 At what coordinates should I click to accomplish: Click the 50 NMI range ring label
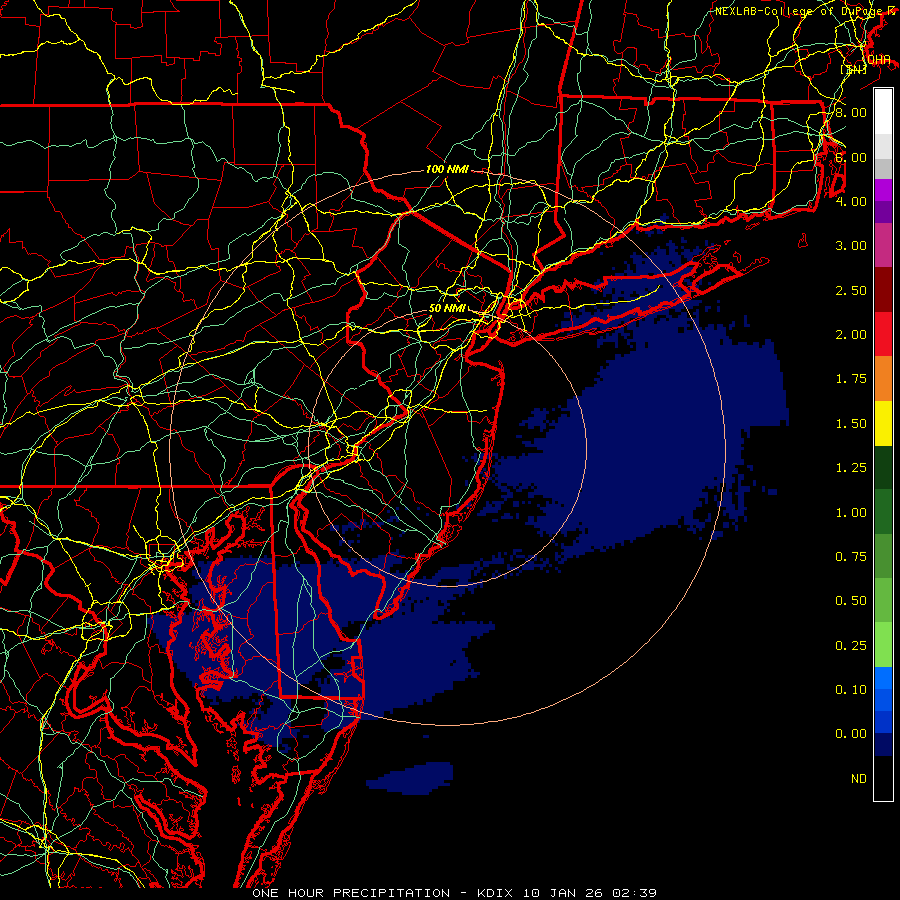pos(448,308)
